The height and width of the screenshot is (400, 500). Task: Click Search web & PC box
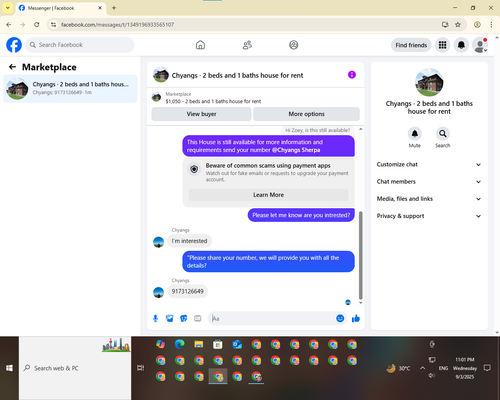coord(75,368)
